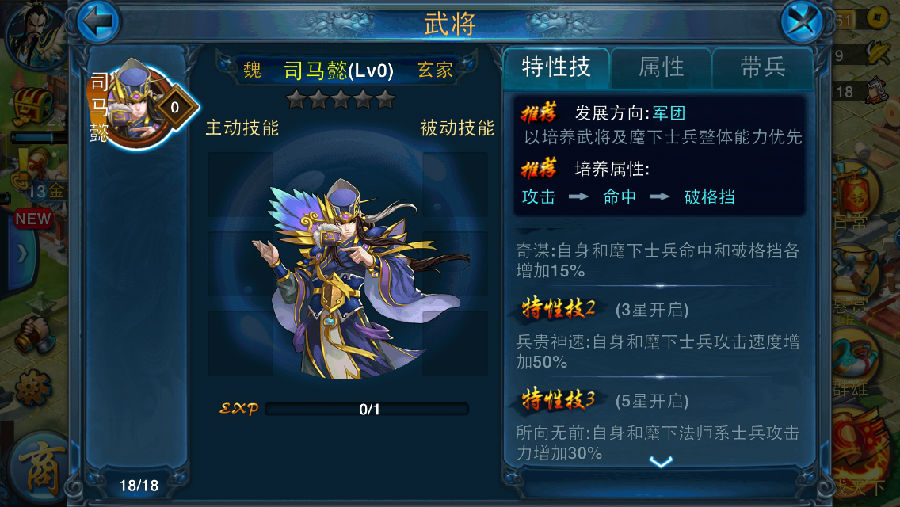Close the 武将 panel with crossed-swords icon
Screen dimensions: 900x507
(802, 22)
